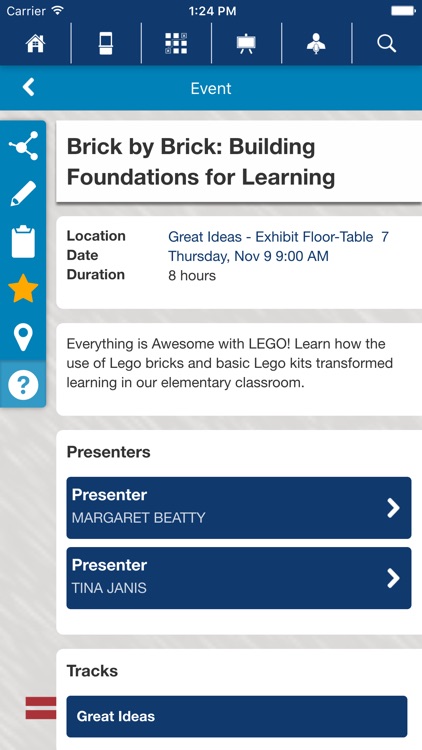This screenshot has height=750, width=422.
Task: Open the grid QR icon in top bar
Action: coord(176,44)
